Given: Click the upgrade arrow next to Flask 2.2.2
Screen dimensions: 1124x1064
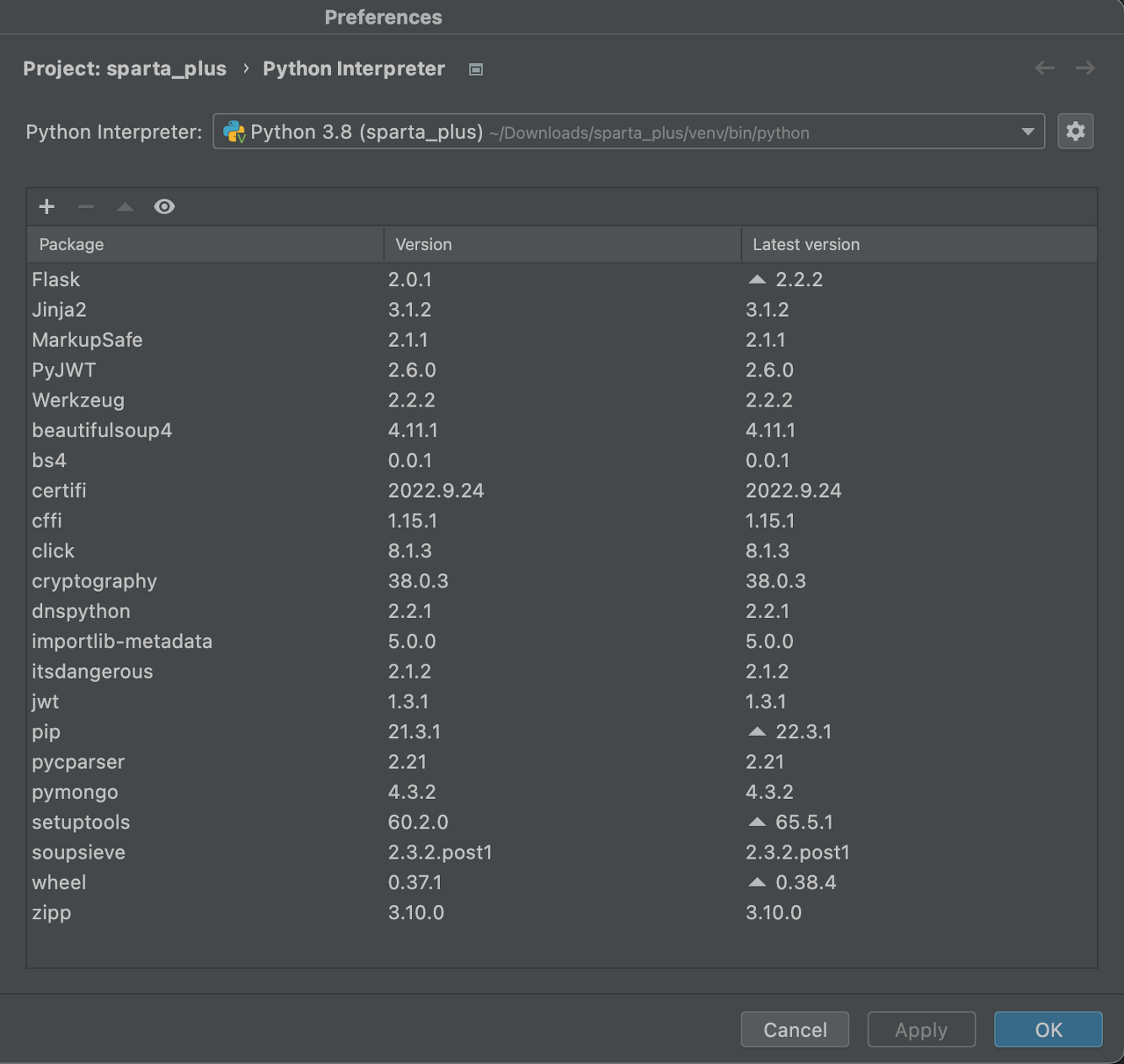Looking at the screenshot, I should tap(757, 279).
